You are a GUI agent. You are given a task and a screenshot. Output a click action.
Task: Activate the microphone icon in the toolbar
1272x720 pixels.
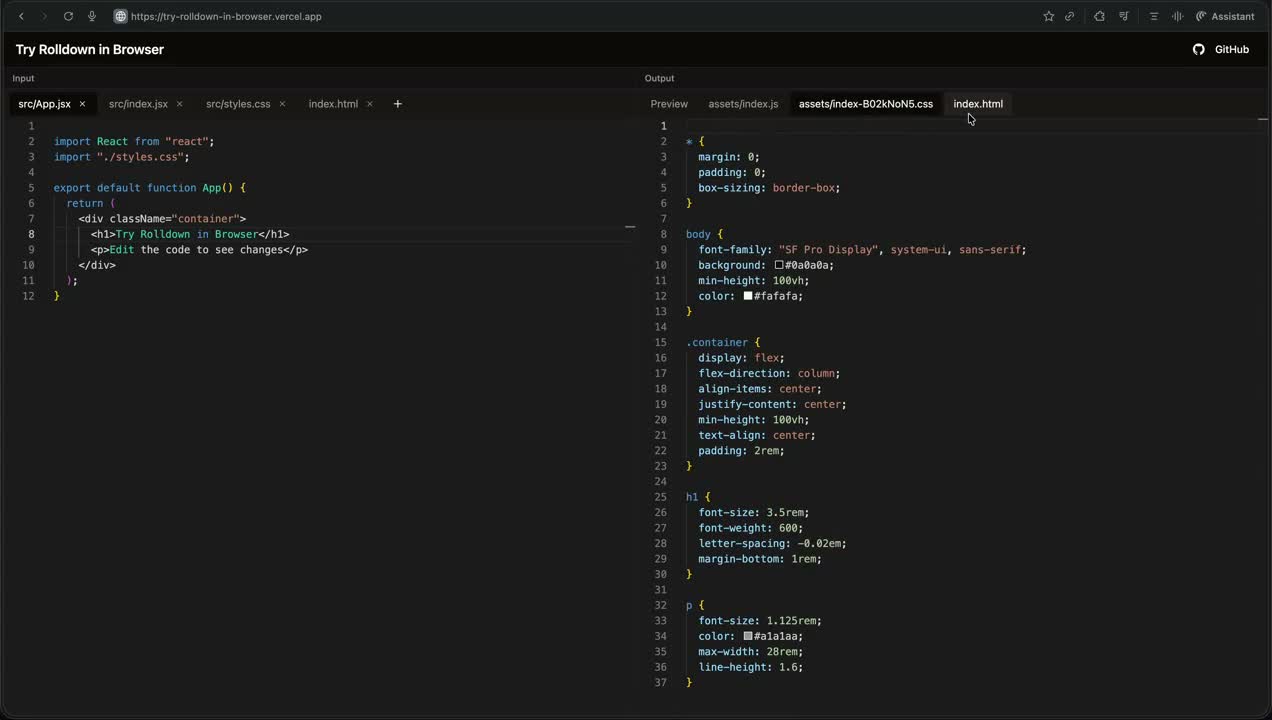click(92, 16)
